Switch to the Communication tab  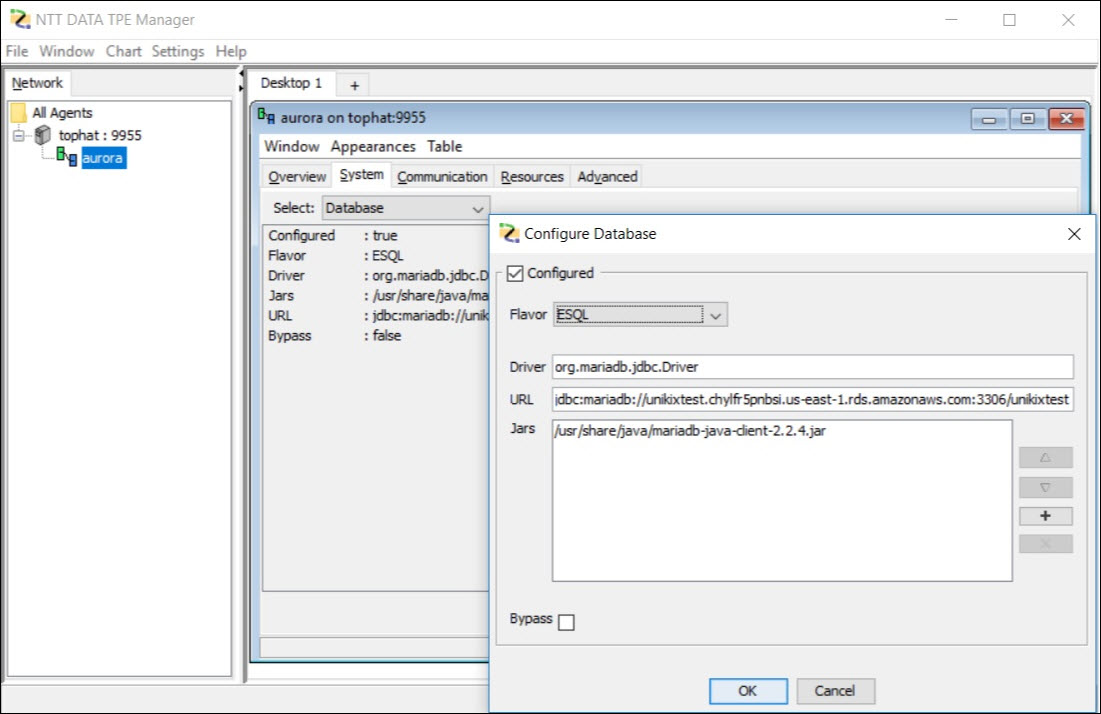click(442, 176)
